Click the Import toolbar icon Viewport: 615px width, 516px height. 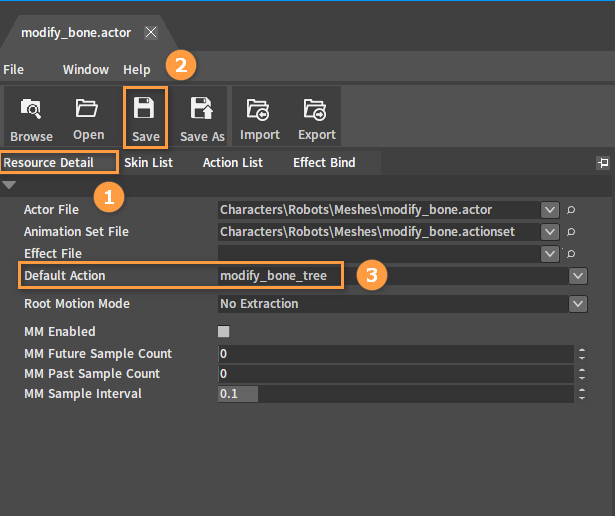coord(259,118)
